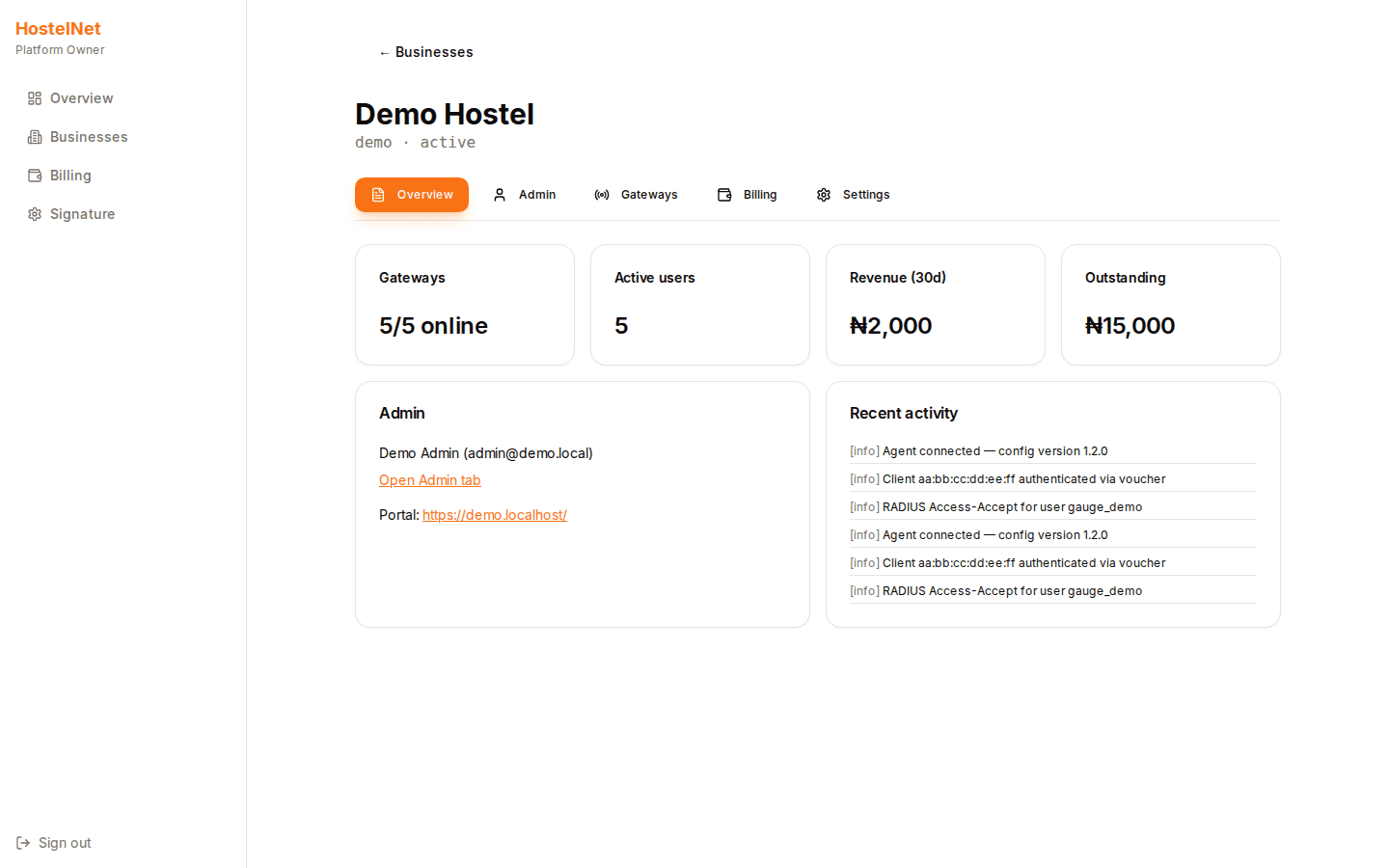Open Signature in the sidebar
Image resolution: width=1389 pixels, height=868 pixels.
click(x=123, y=214)
